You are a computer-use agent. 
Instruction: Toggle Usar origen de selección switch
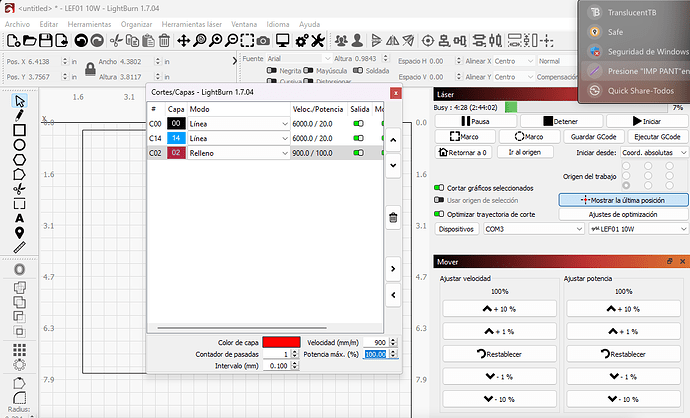(439, 200)
